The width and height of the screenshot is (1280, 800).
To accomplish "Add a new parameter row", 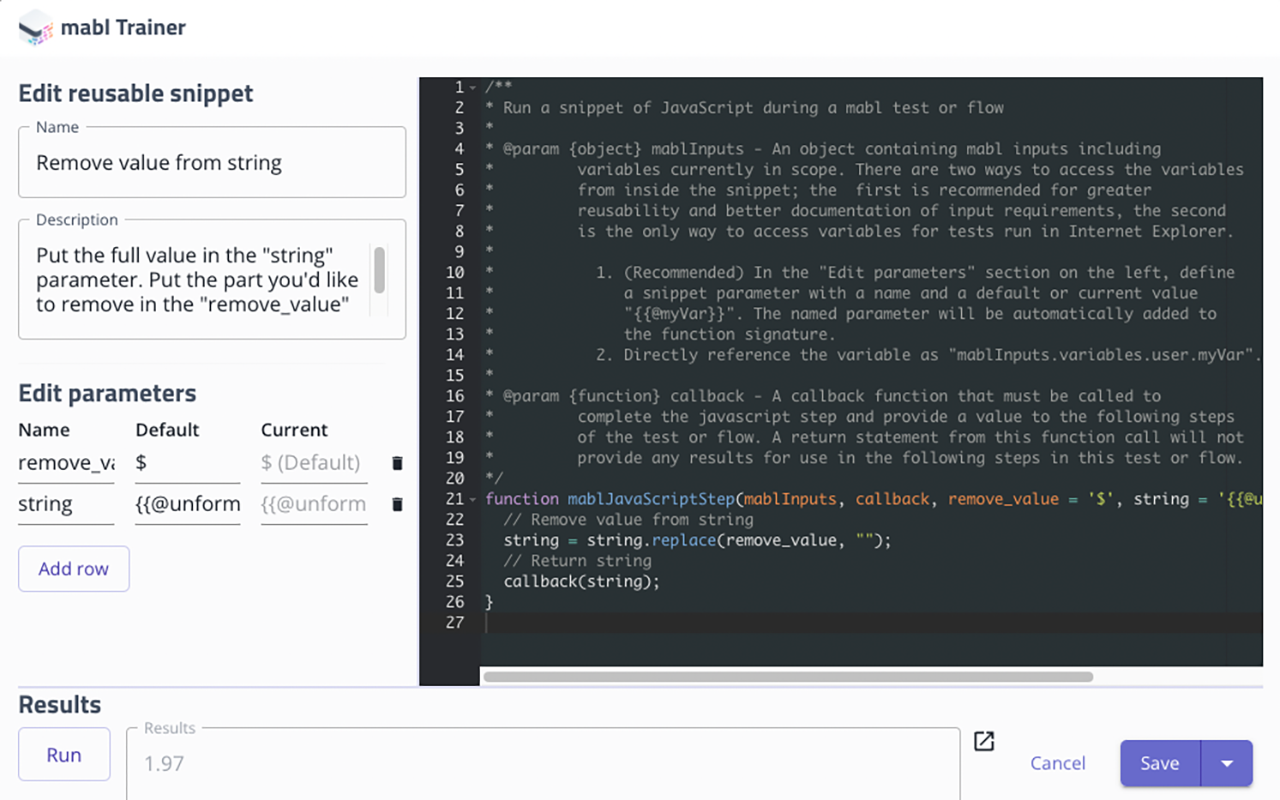I will click(x=73, y=568).
